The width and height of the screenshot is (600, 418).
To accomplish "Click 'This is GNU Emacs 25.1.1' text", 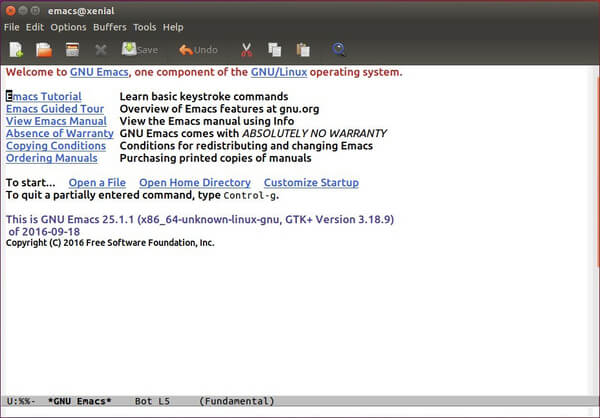I will (70, 219).
